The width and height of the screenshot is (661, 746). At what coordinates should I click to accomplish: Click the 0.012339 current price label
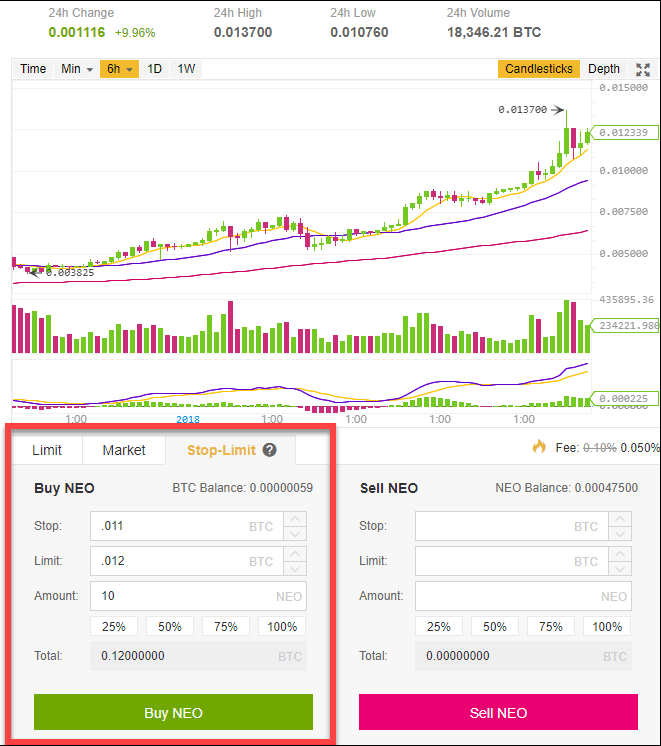coord(623,133)
